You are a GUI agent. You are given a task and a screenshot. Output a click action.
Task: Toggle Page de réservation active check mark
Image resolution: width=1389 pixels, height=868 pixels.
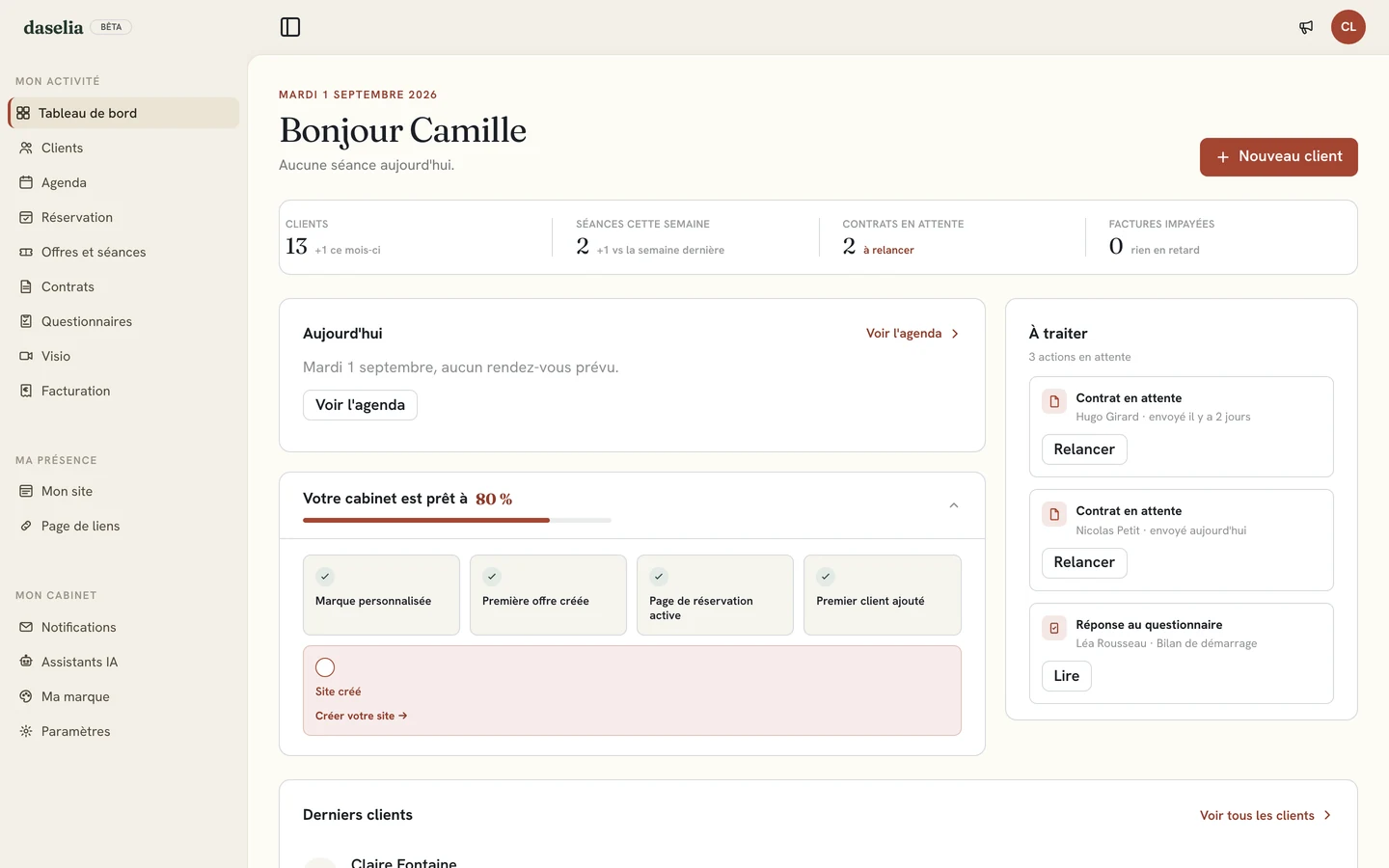point(659,577)
